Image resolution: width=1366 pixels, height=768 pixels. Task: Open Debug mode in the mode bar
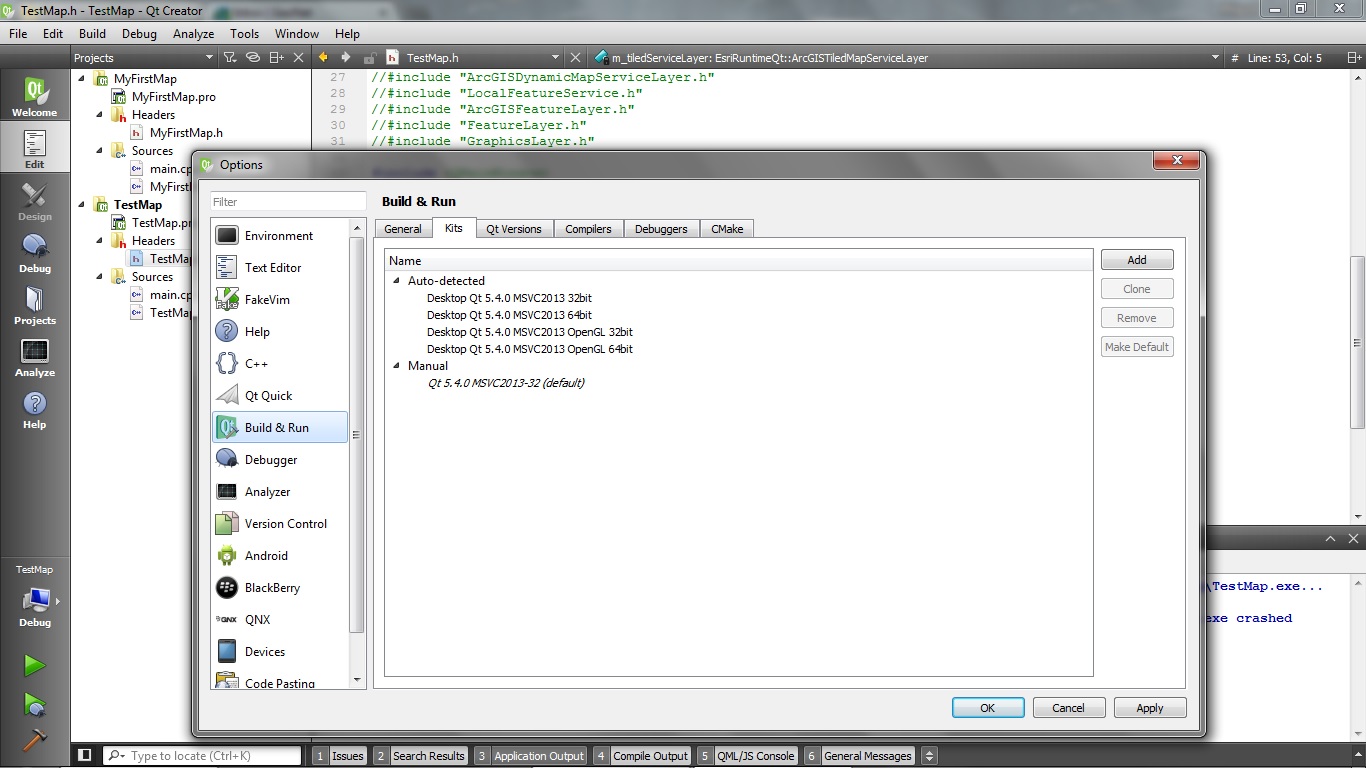[35, 252]
